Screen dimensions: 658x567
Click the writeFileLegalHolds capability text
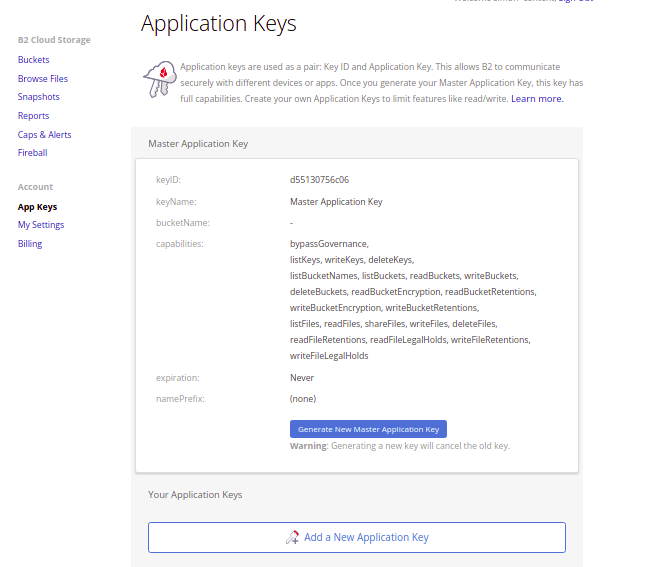click(329, 356)
